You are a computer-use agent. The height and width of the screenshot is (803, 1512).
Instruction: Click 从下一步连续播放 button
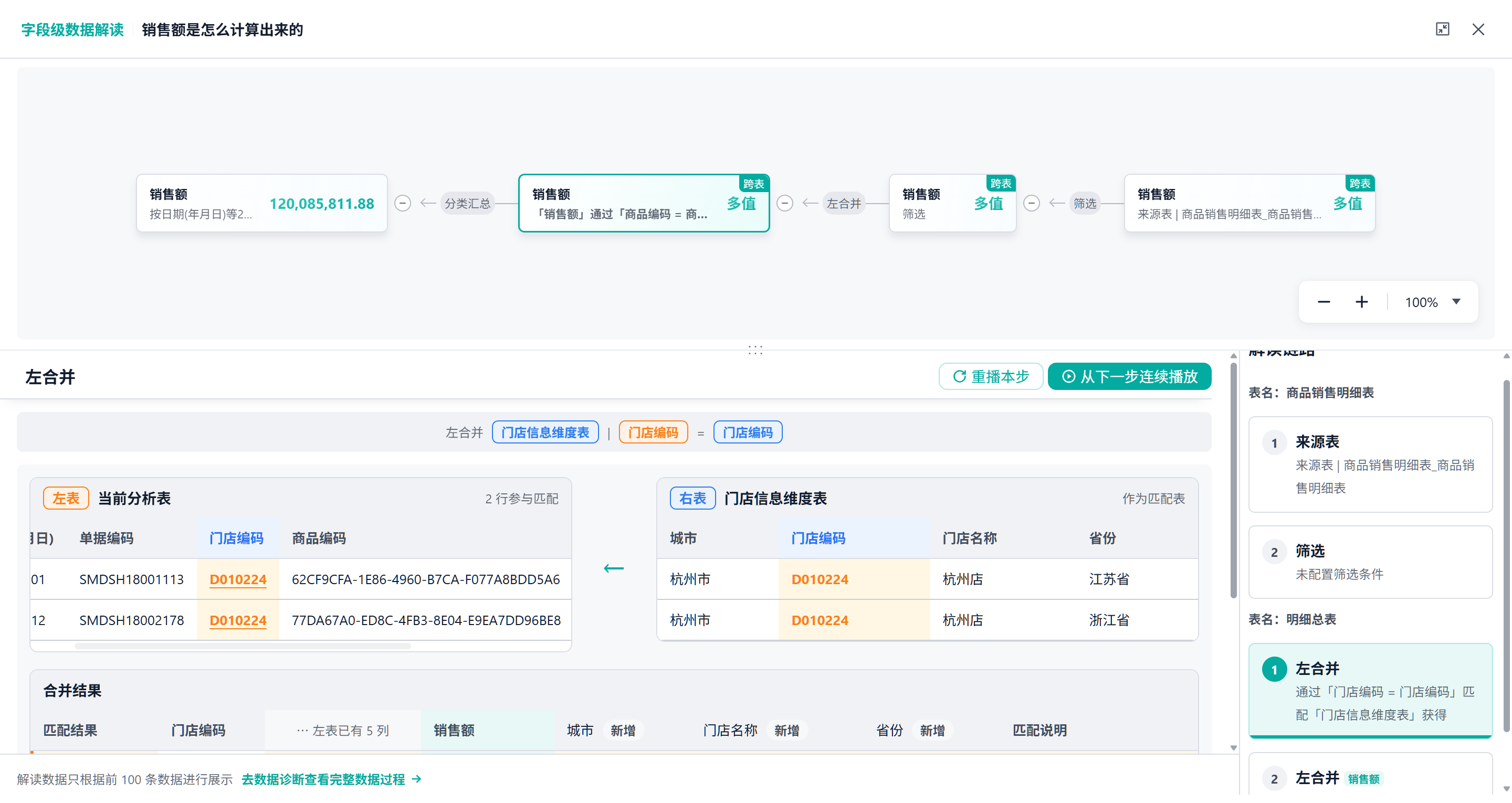(1129, 376)
